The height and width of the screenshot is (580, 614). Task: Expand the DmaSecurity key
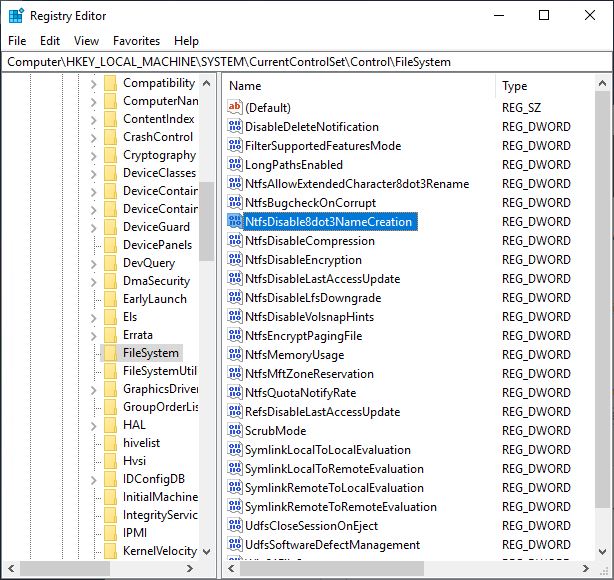(93, 282)
